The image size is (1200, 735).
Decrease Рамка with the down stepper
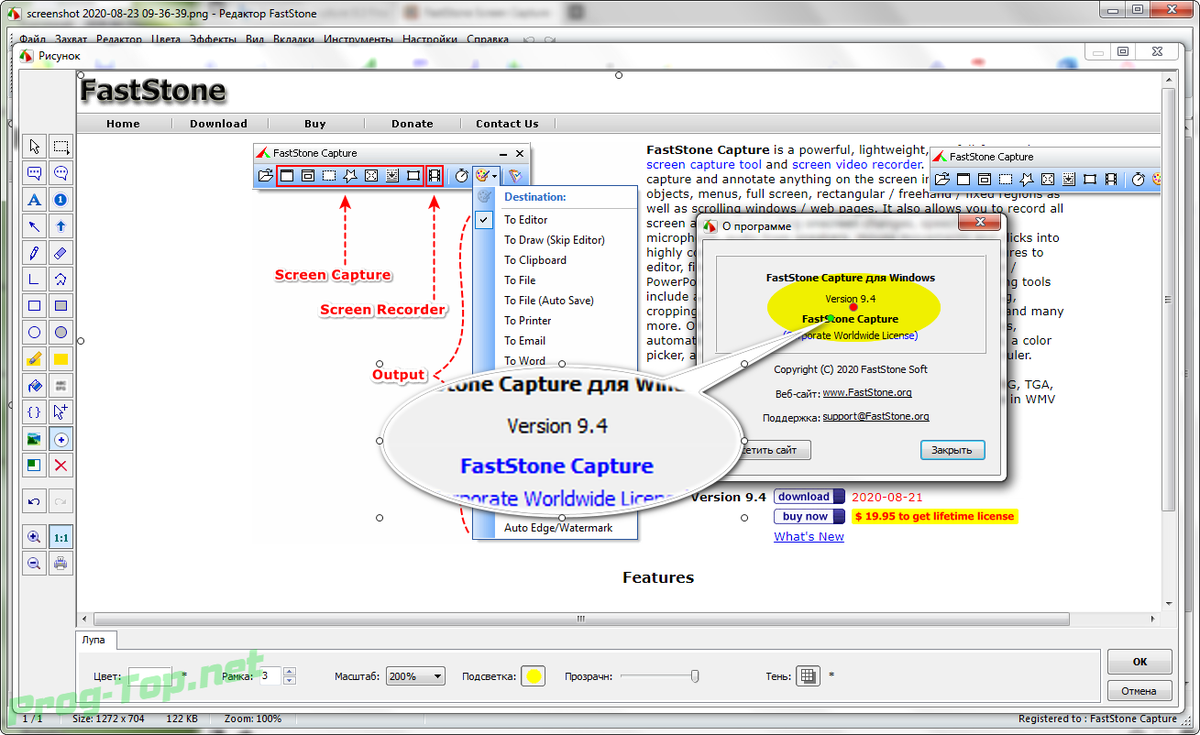point(290,681)
